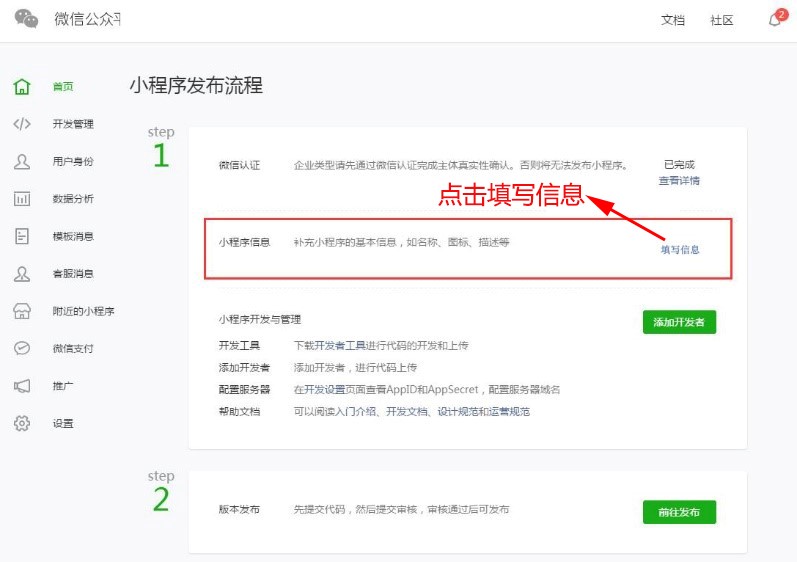This screenshot has height=562, width=797.
Task: Go to 微信支付 in the sidebar
Action: click(73, 349)
